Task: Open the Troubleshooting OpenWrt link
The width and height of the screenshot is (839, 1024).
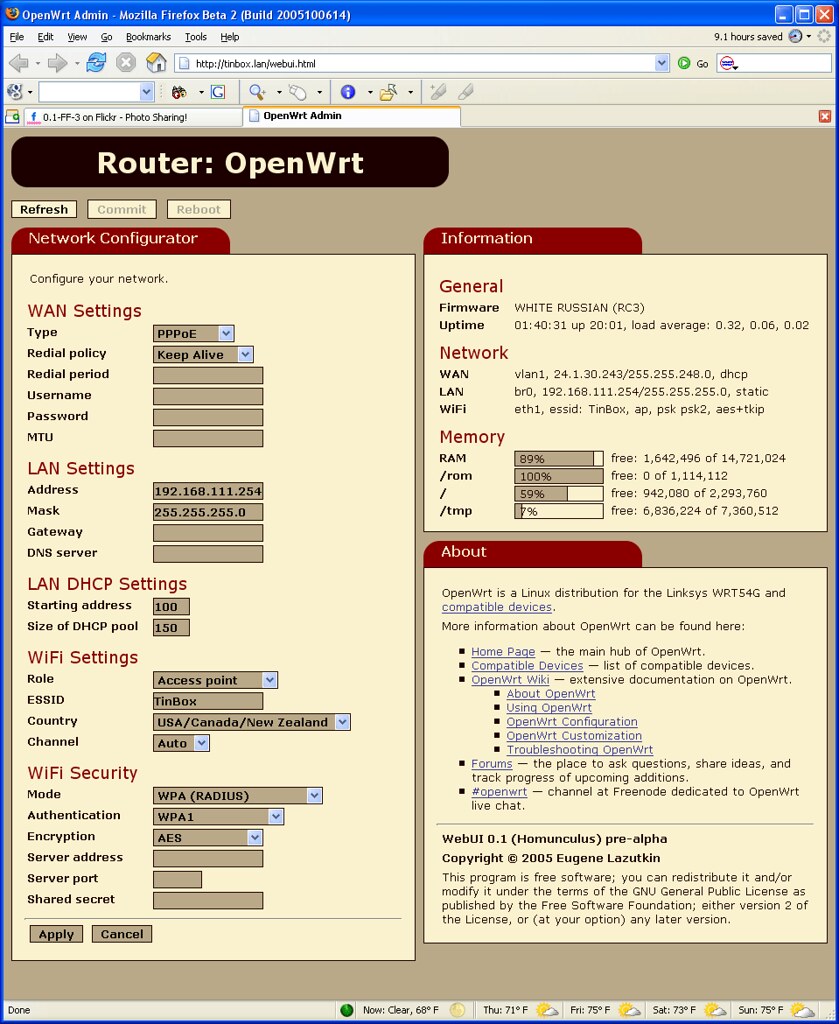Action: tap(580, 750)
